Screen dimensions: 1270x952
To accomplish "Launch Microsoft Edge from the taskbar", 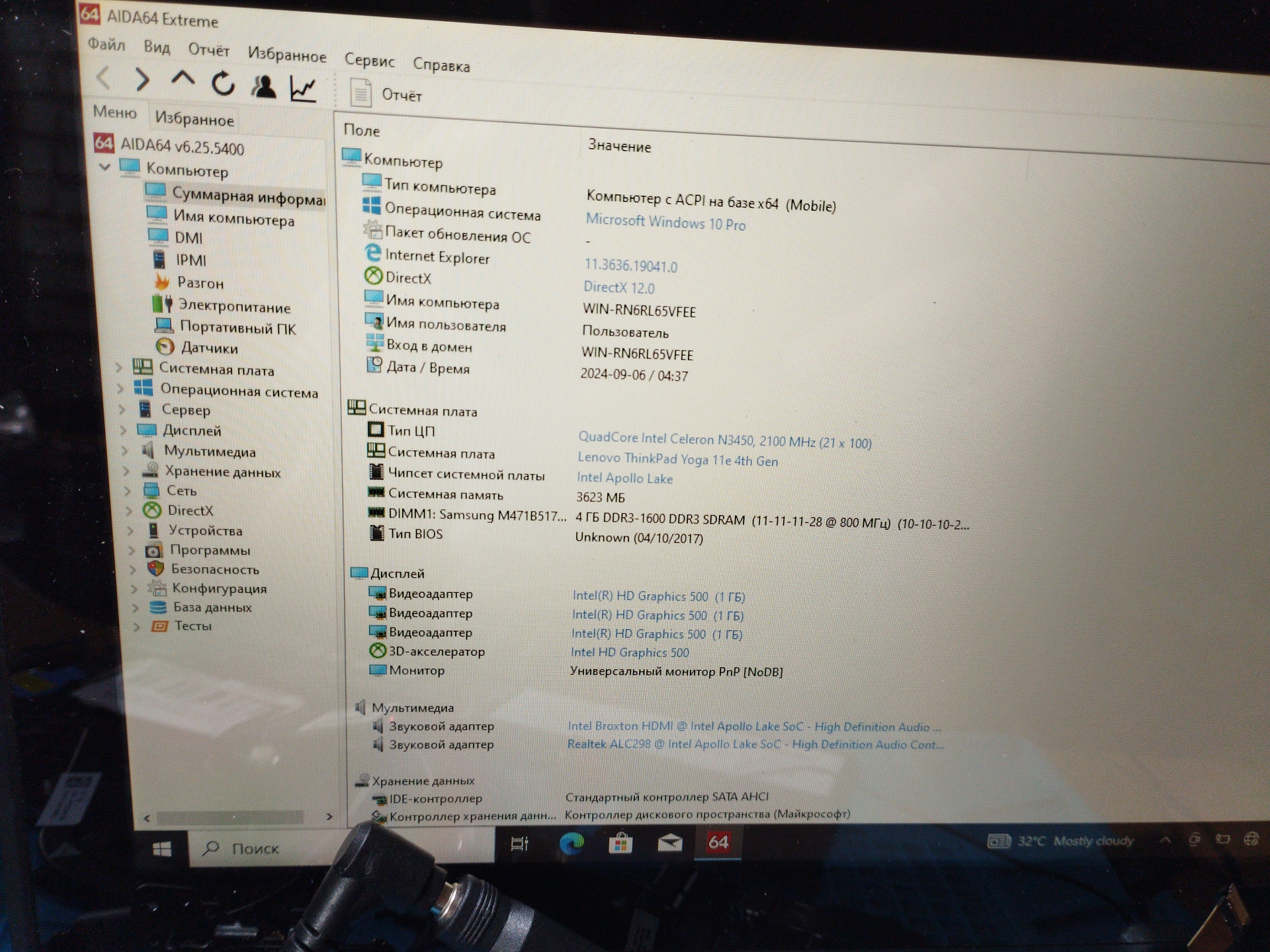I will 571,843.
